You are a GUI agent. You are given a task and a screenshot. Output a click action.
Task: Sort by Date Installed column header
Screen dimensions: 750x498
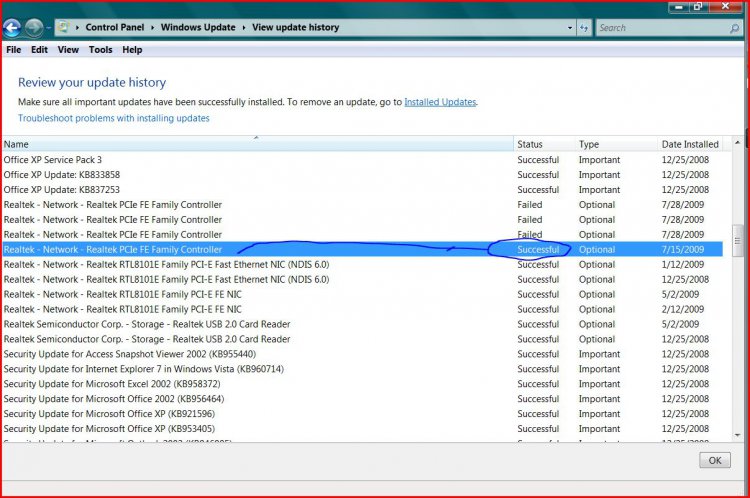(x=690, y=144)
